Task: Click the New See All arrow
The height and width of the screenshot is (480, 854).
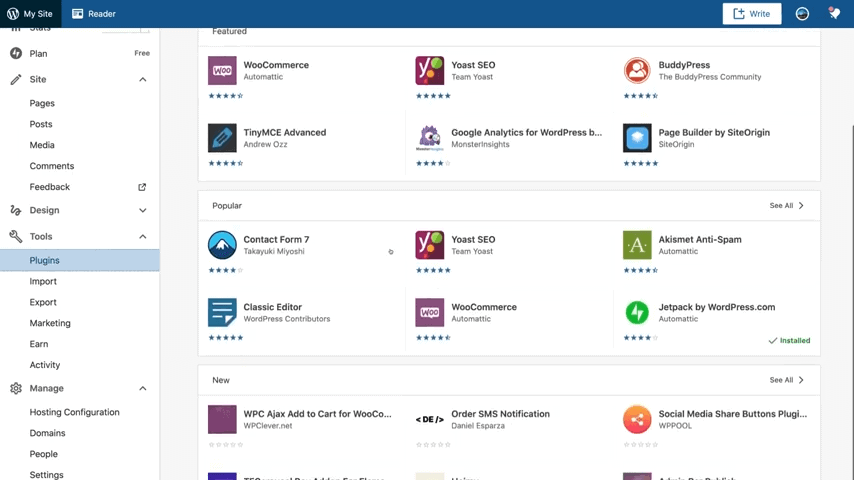Action: [x=801, y=380]
